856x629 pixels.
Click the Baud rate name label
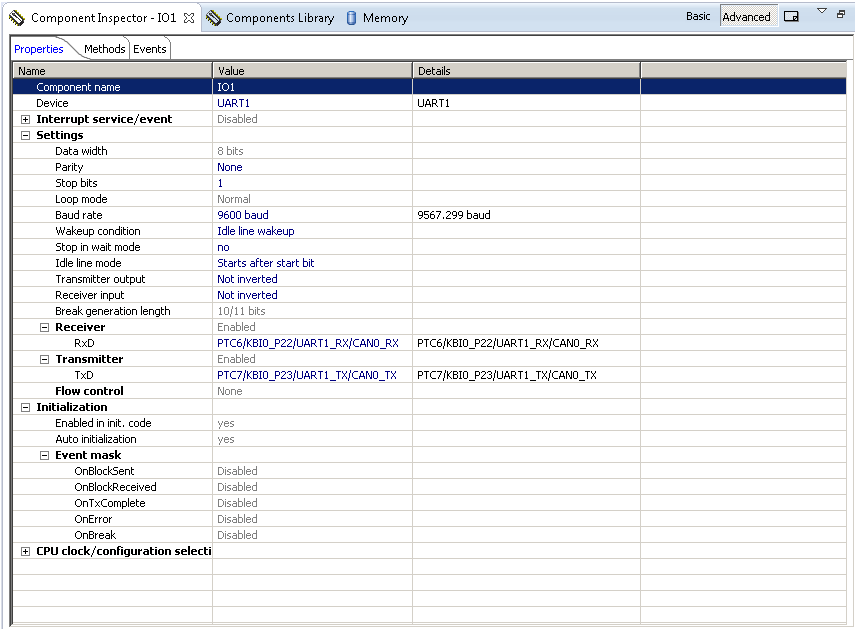click(79, 215)
